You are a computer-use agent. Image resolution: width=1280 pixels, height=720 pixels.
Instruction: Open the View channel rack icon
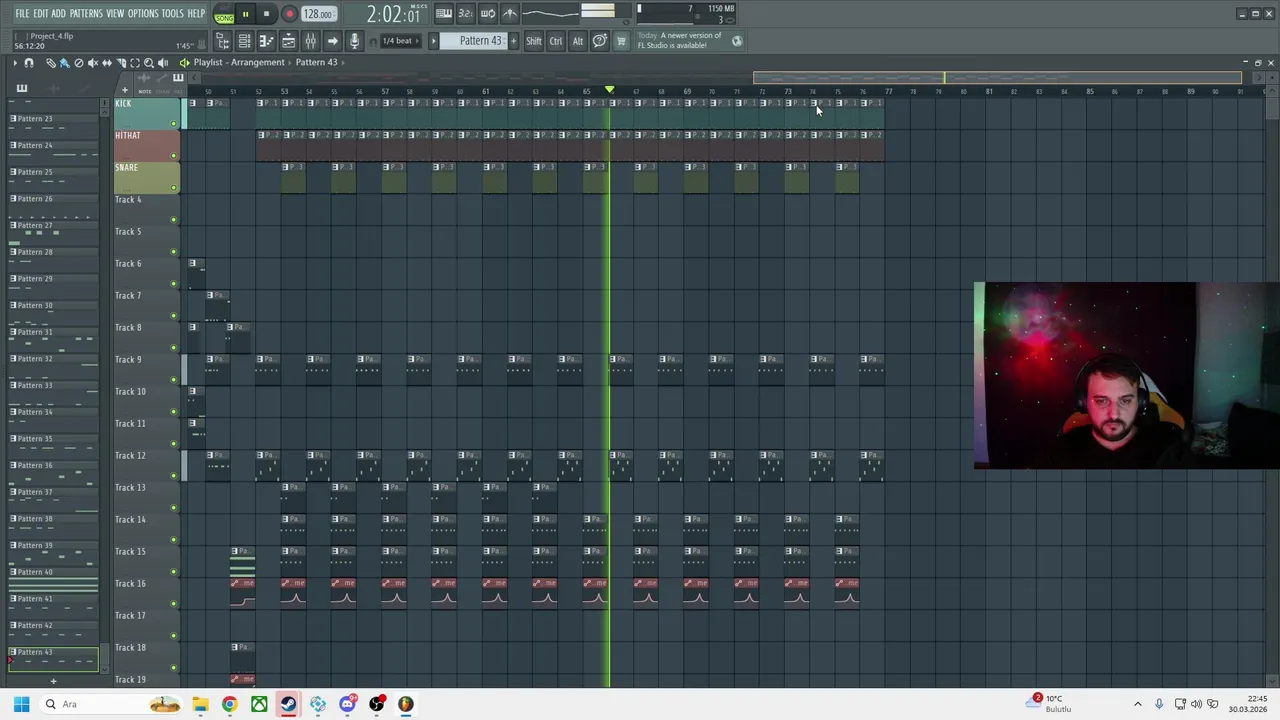[x=244, y=41]
